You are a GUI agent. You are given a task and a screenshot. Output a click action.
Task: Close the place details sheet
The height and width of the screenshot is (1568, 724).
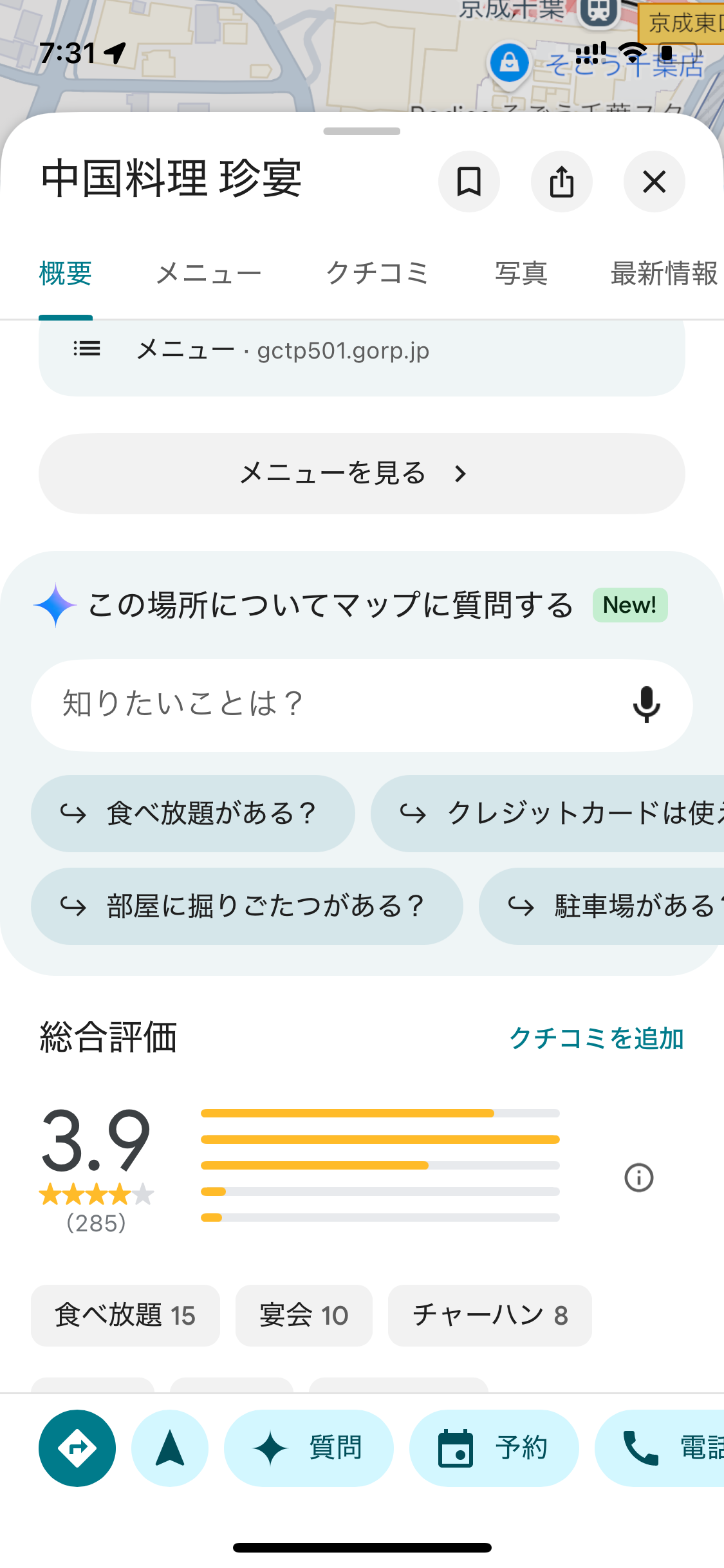tap(654, 182)
